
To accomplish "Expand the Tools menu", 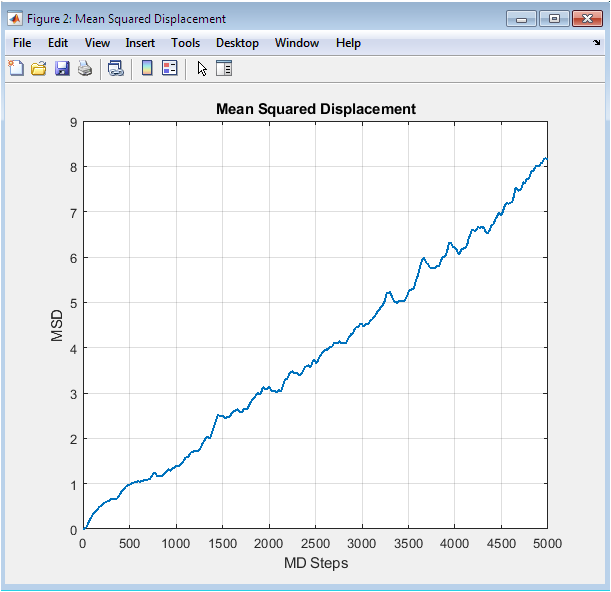I will tap(185, 43).
